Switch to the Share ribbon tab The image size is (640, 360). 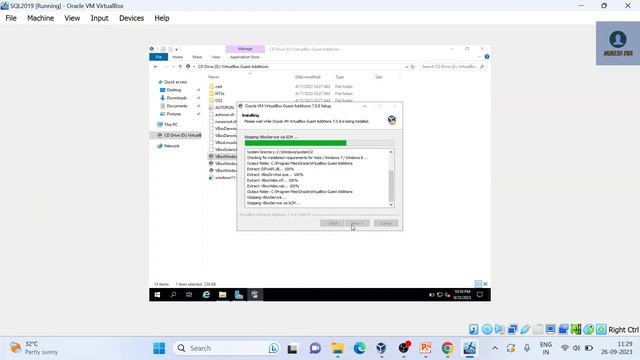197,57
